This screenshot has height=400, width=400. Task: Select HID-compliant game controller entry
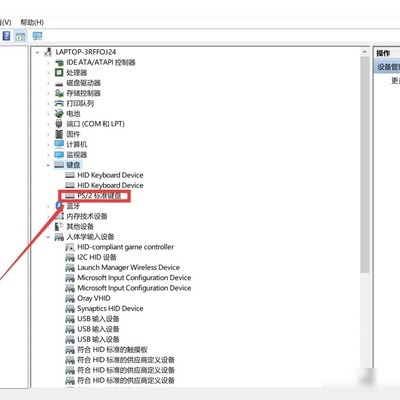(125, 247)
